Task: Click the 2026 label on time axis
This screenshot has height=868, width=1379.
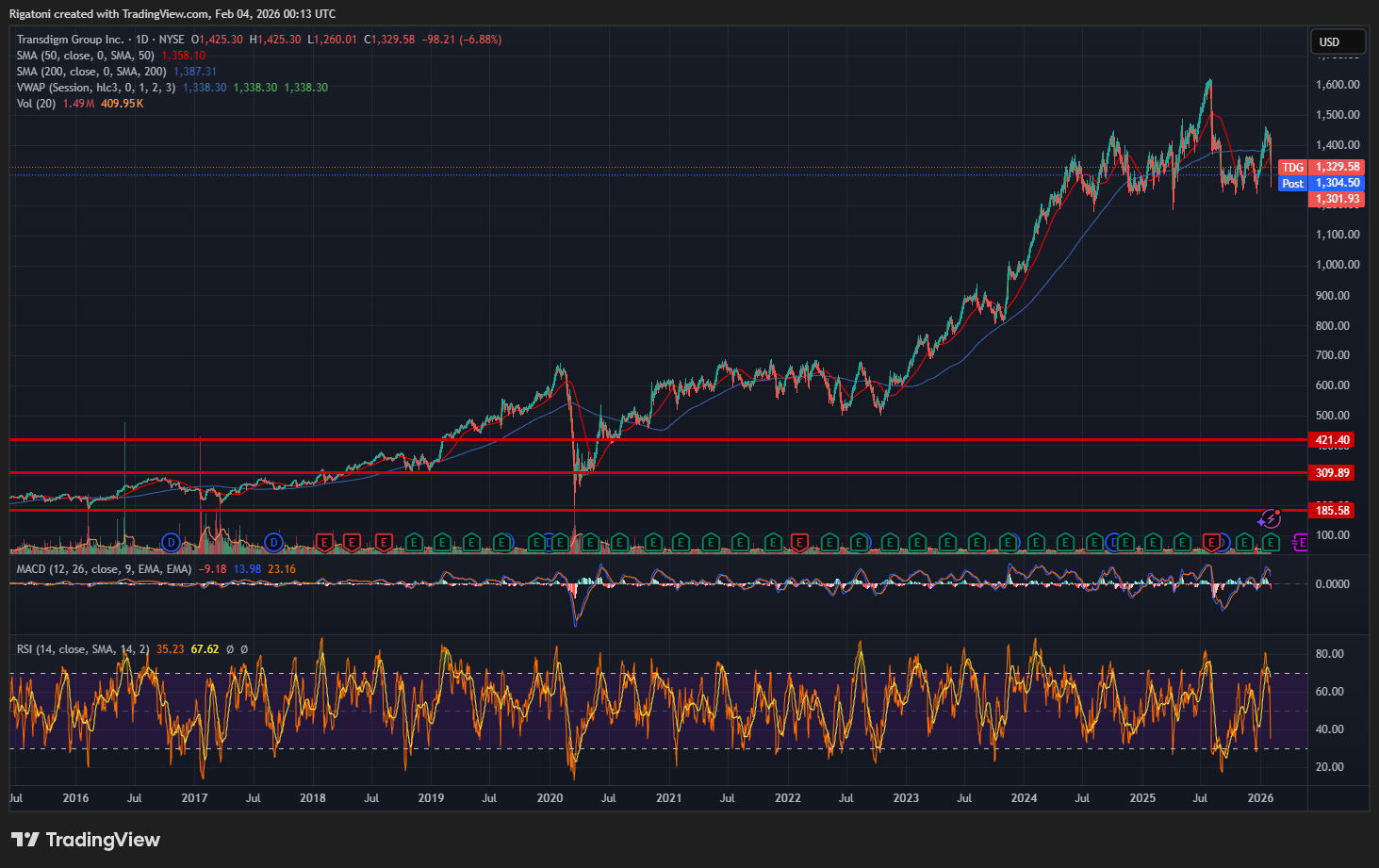Action: pyautogui.click(x=1260, y=798)
